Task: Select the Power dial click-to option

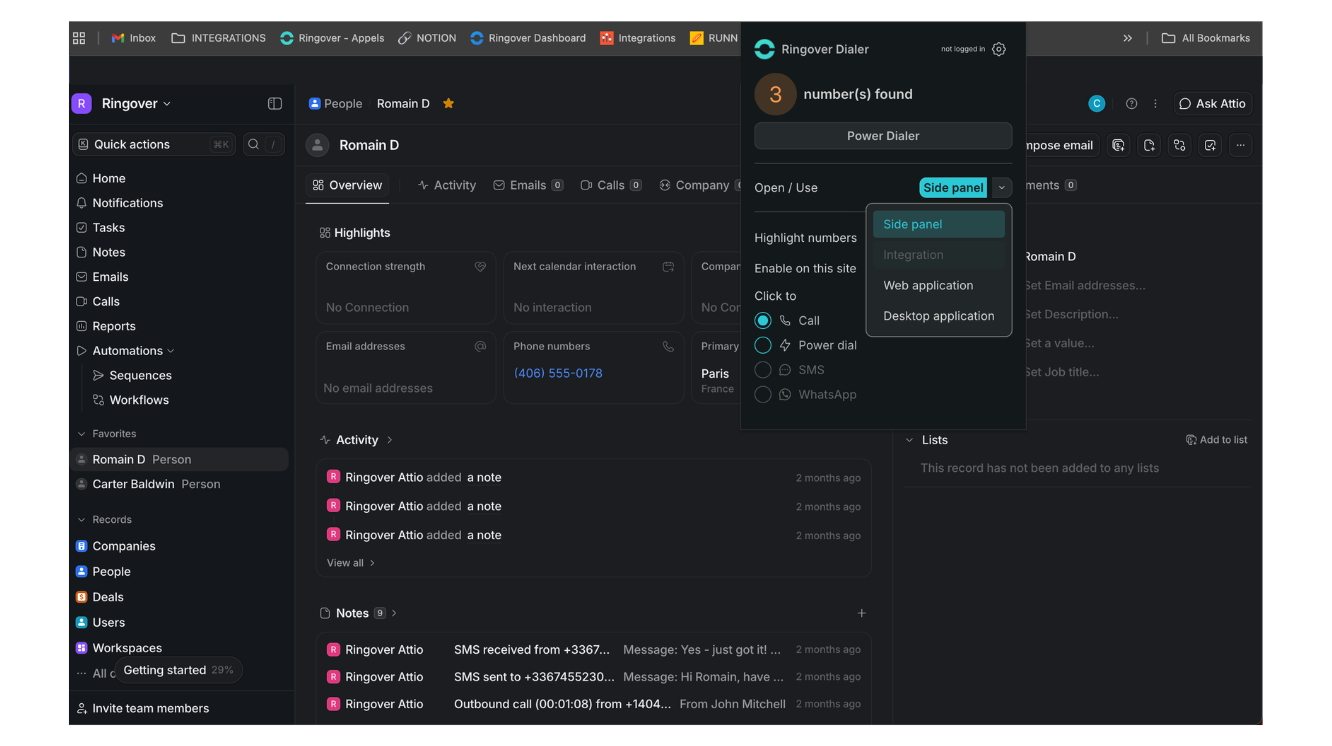Action: [x=763, y=345]
